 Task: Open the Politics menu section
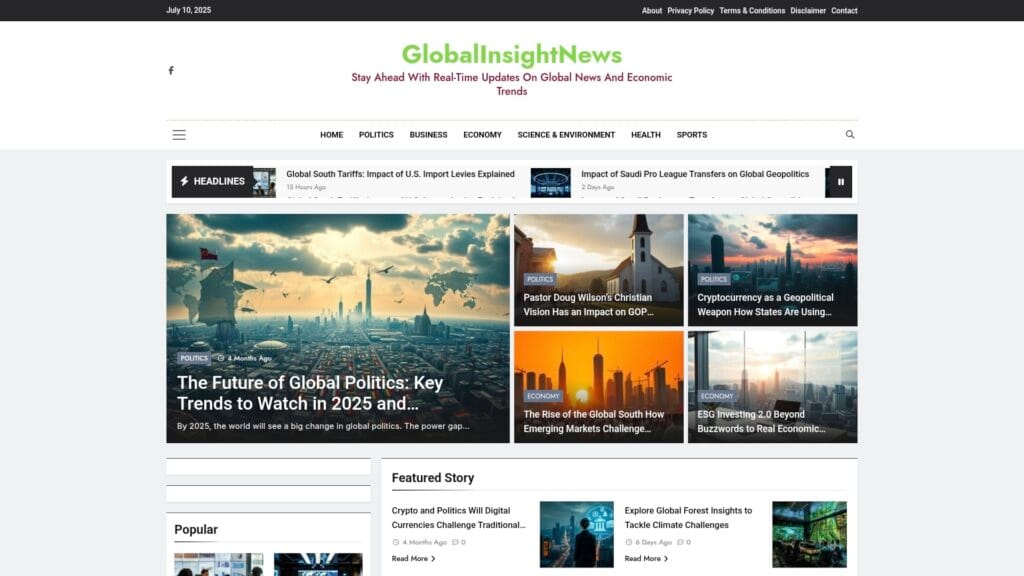tap(376, 135)
